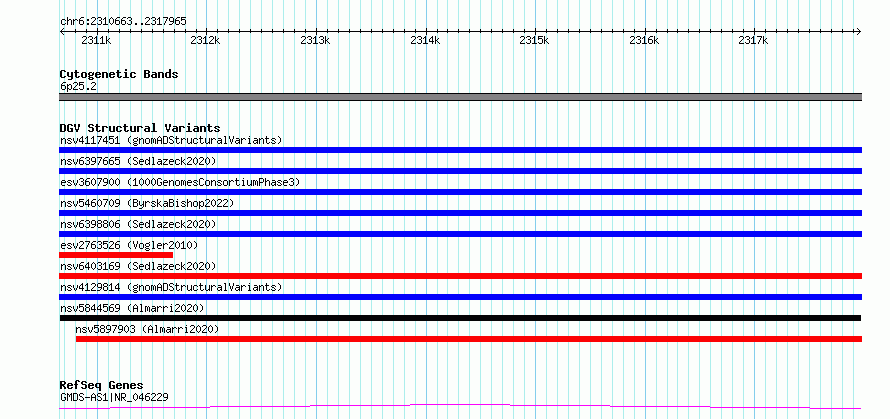
Task: Click the 2312k ruler position
Action: pyautogui.click(x=205, y=40)
